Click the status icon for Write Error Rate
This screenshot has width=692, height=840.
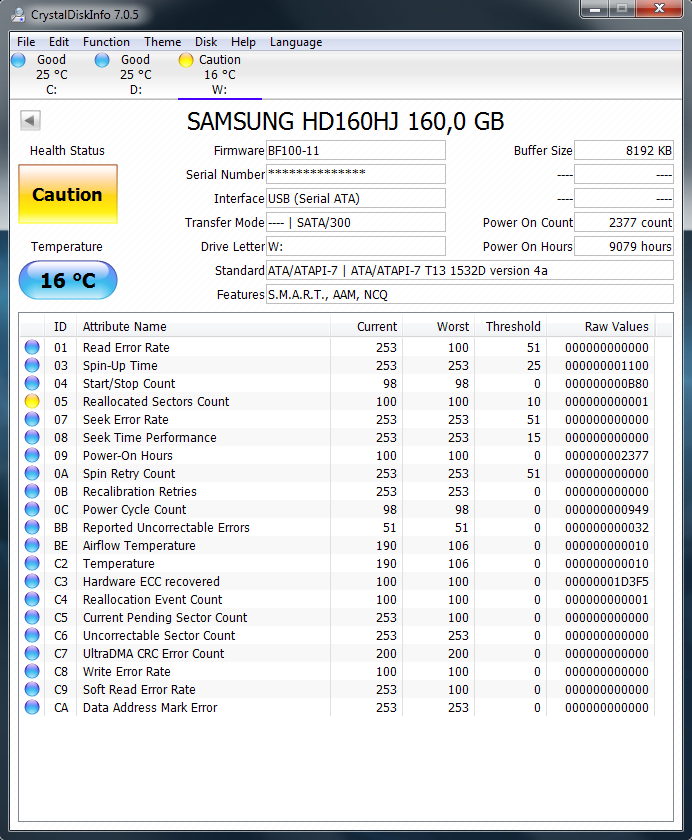pyautogui.click(x=32, y=671)
